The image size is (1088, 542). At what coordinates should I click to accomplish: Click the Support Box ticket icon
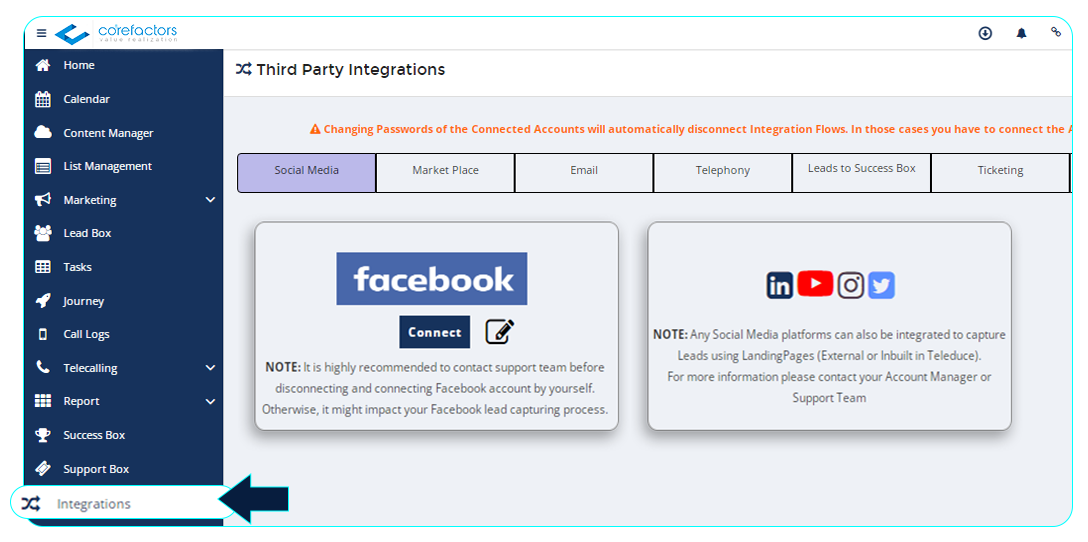tap(43, 469)
